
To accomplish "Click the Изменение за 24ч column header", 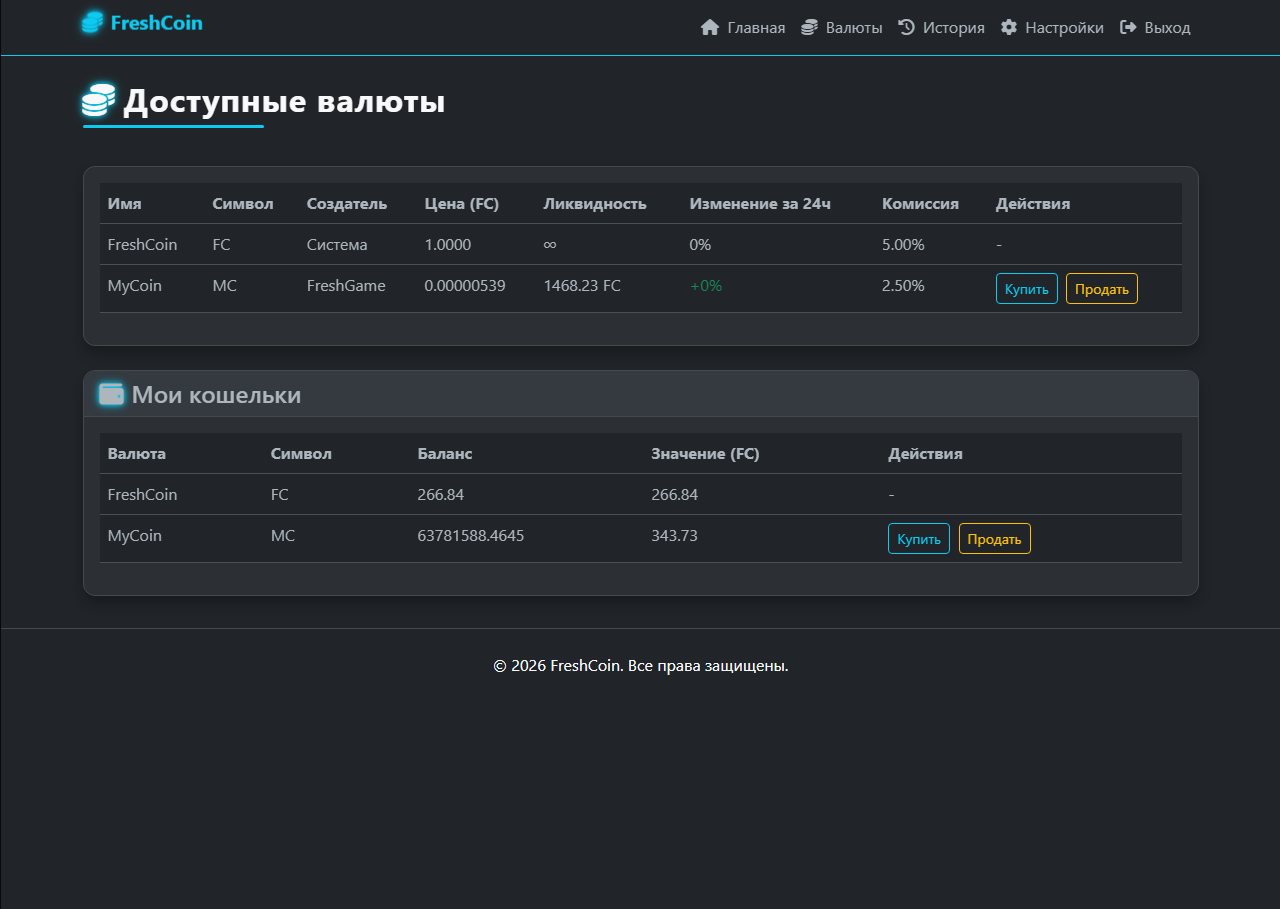I will pyautogui.click(x=760, y=204).
